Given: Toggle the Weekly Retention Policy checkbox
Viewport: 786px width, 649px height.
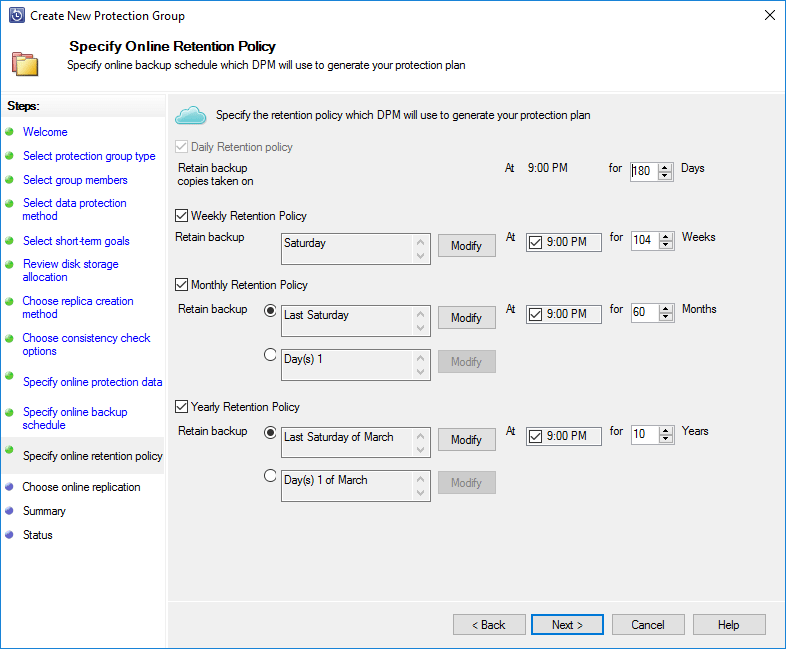Looking at the screenshot, I should click(181, 215).
